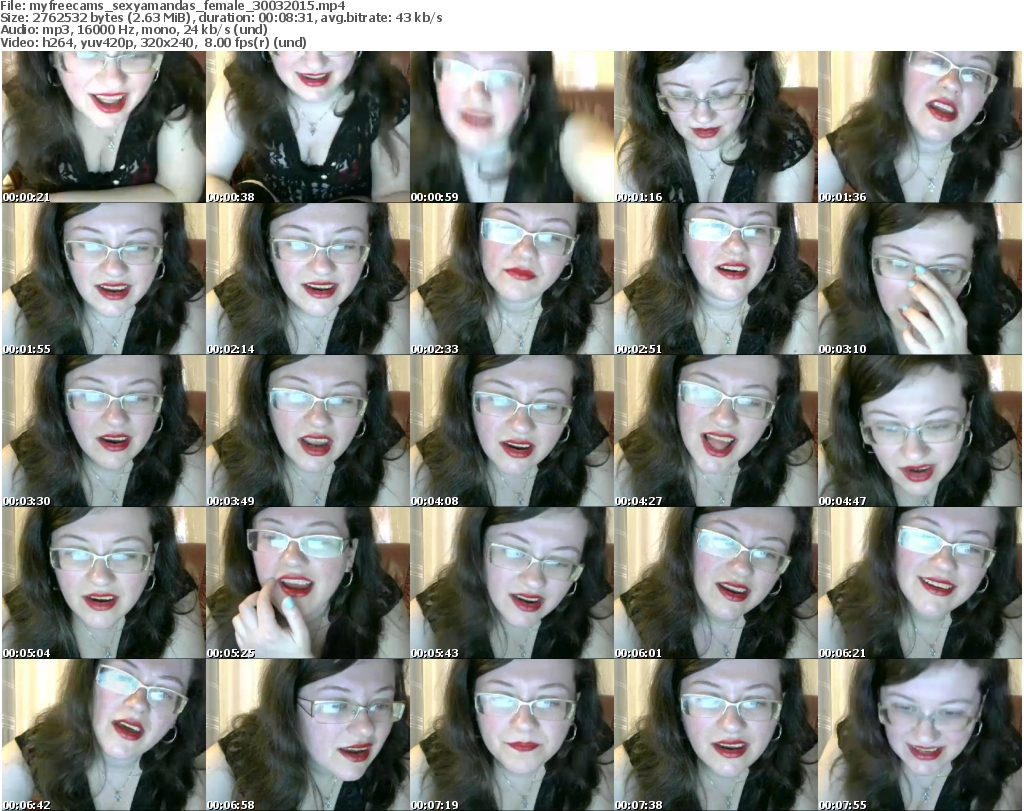
Task: Select the thumbnail stamped 00:03:10
Action: click(x=920, y=279)
